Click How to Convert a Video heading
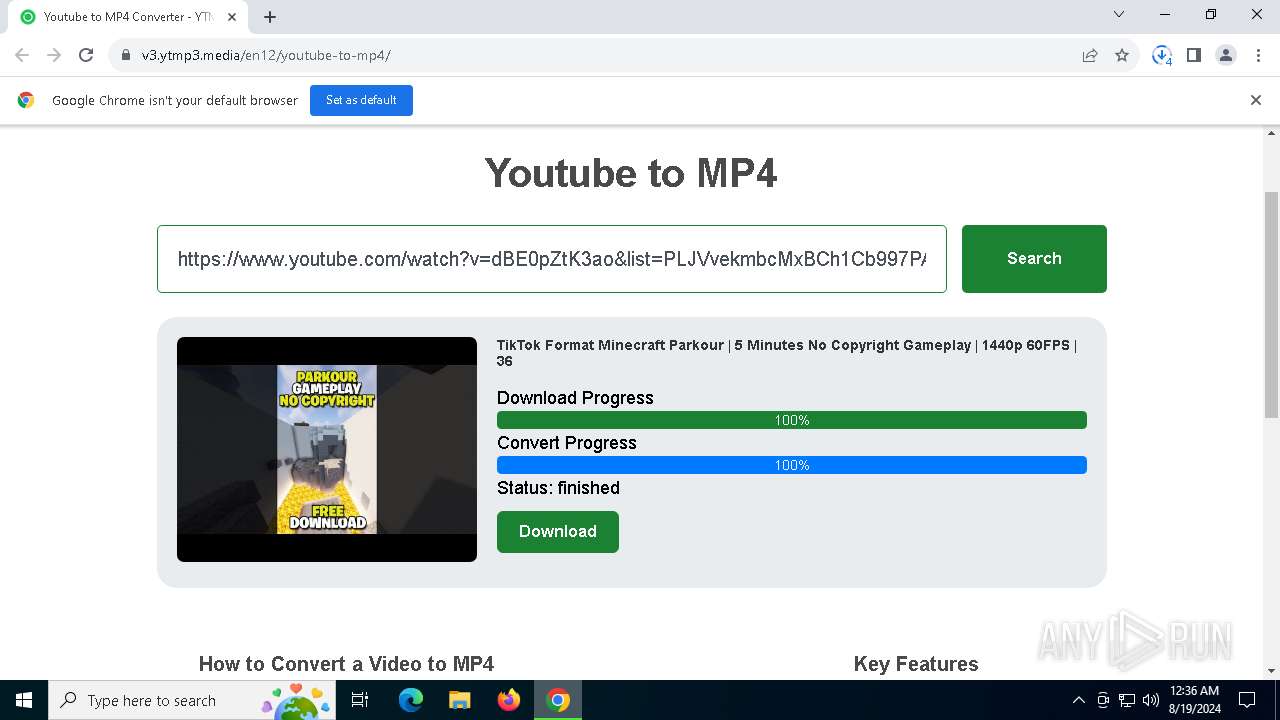The image size is (1280, 720). coord(346,664)
